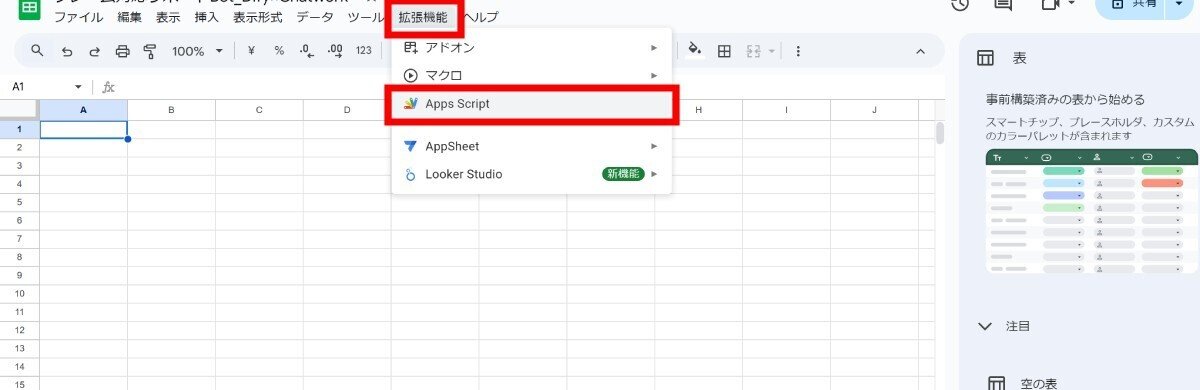Start a meeting via camera icon
The image size is (1200, 390).
1051,5
